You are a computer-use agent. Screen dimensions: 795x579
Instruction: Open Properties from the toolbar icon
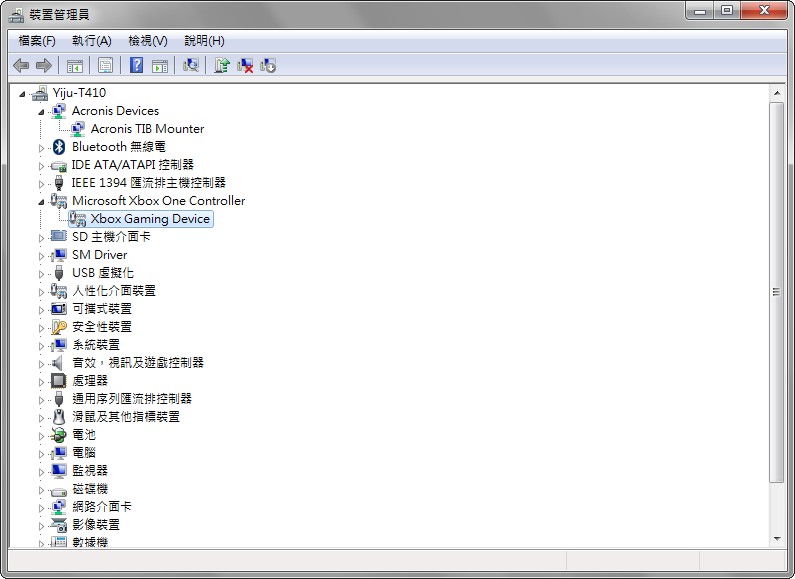(x=105, y=66)
